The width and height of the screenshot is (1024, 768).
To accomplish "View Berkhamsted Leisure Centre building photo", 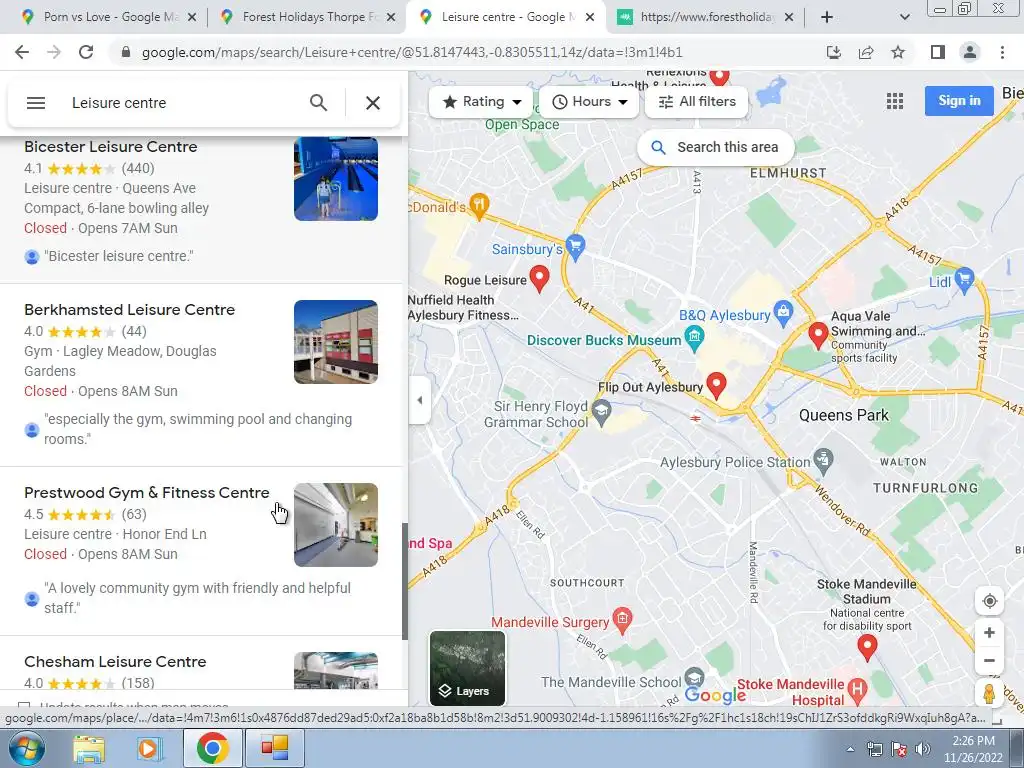I will tap(336, 342).
